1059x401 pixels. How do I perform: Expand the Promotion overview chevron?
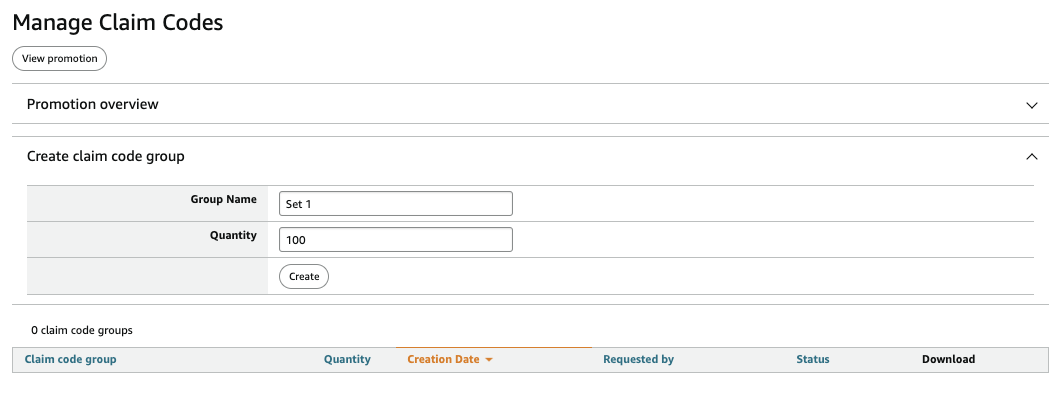tap(1032, 105)
